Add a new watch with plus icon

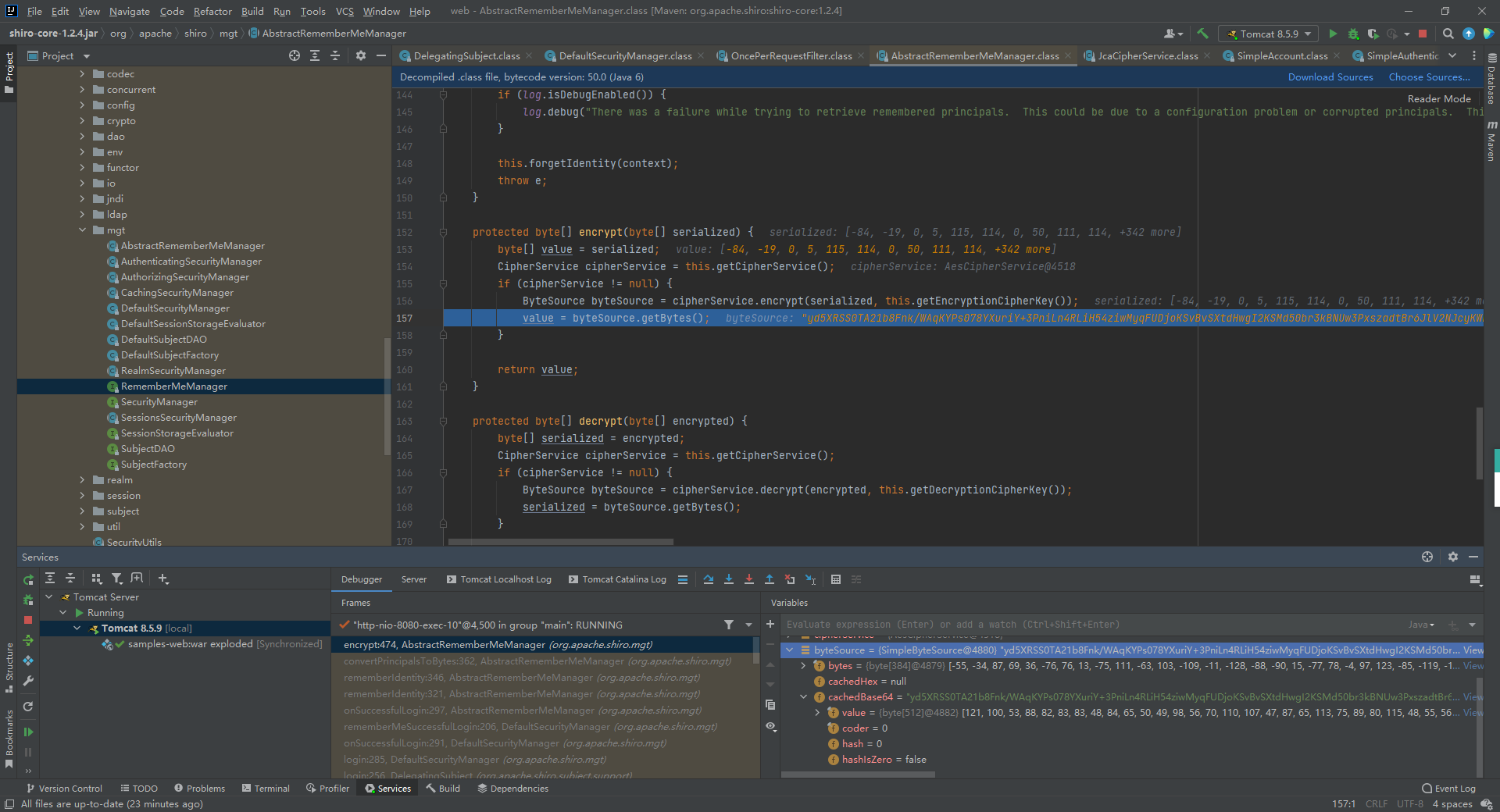[770, 624]
